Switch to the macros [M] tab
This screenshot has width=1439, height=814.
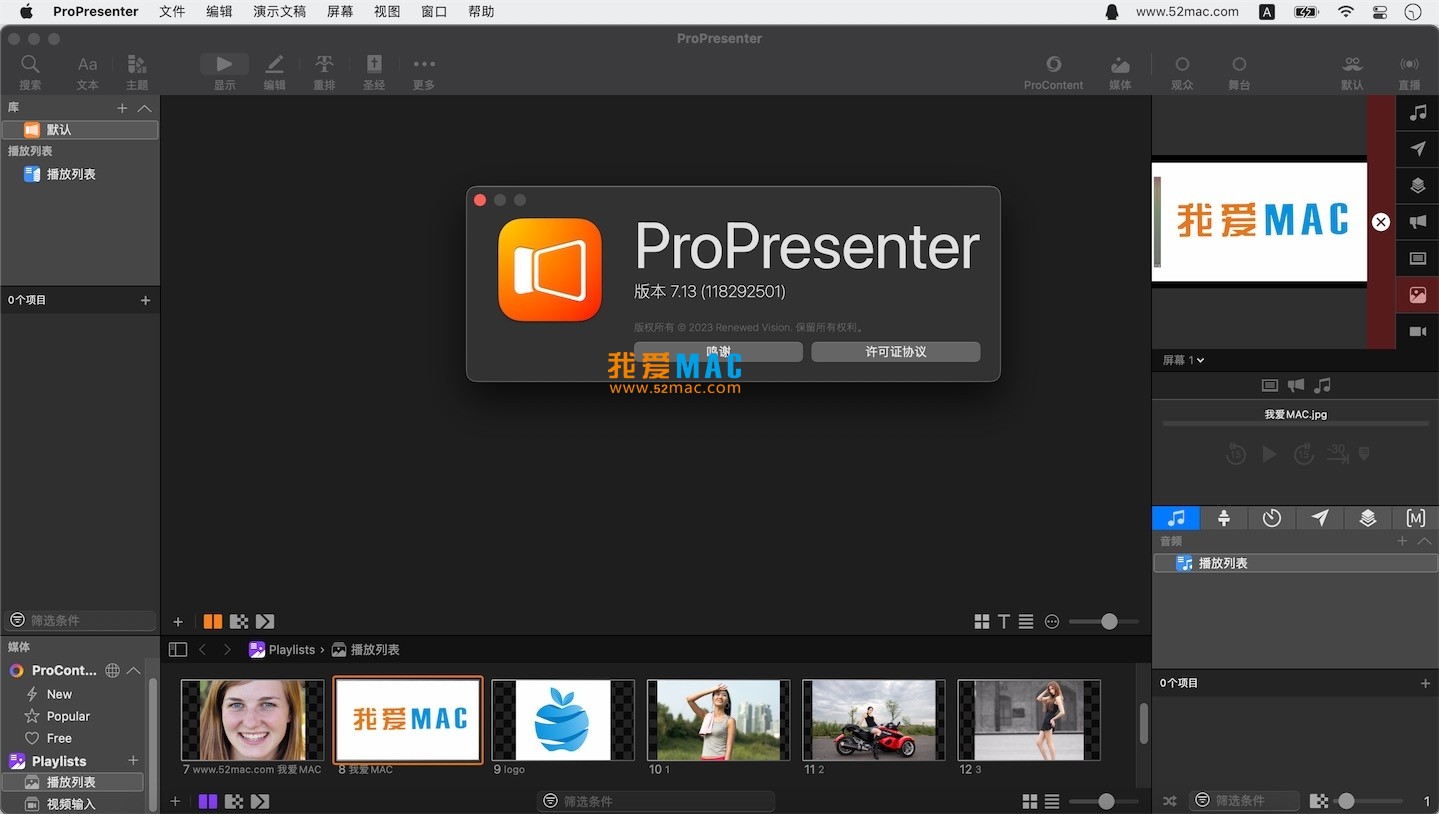(1415, 518)
